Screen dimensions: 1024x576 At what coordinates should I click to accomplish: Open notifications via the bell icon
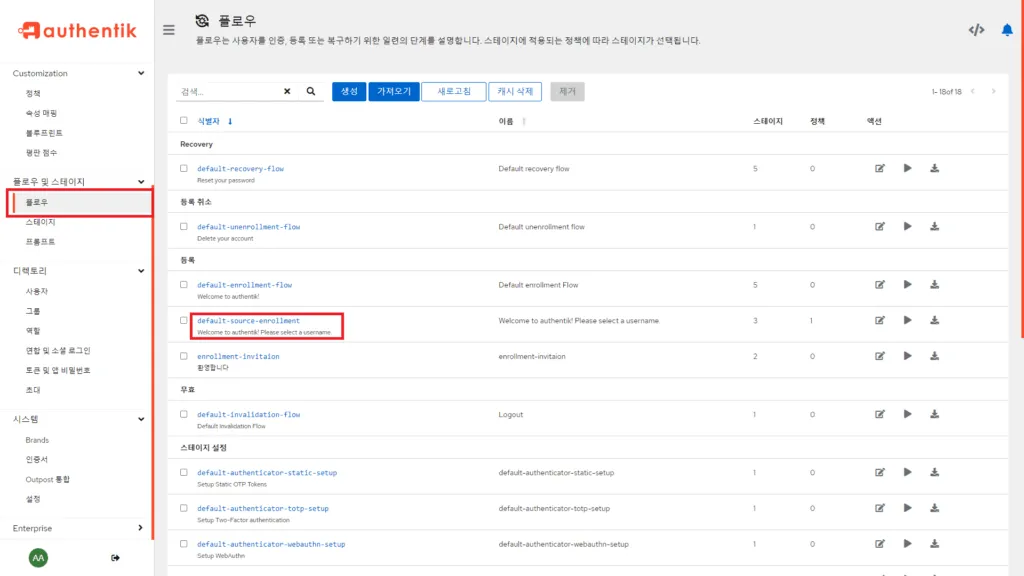point(1008,30)
